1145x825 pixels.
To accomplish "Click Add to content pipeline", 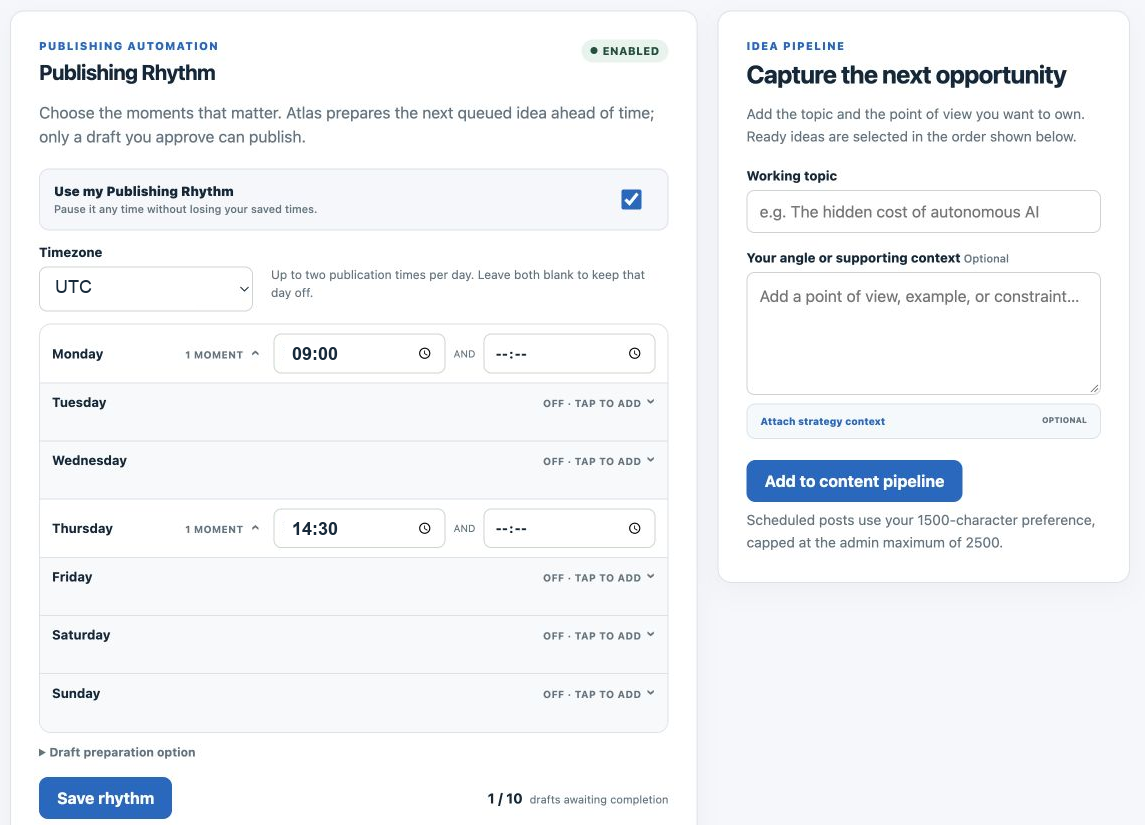I will click(854, 481).
